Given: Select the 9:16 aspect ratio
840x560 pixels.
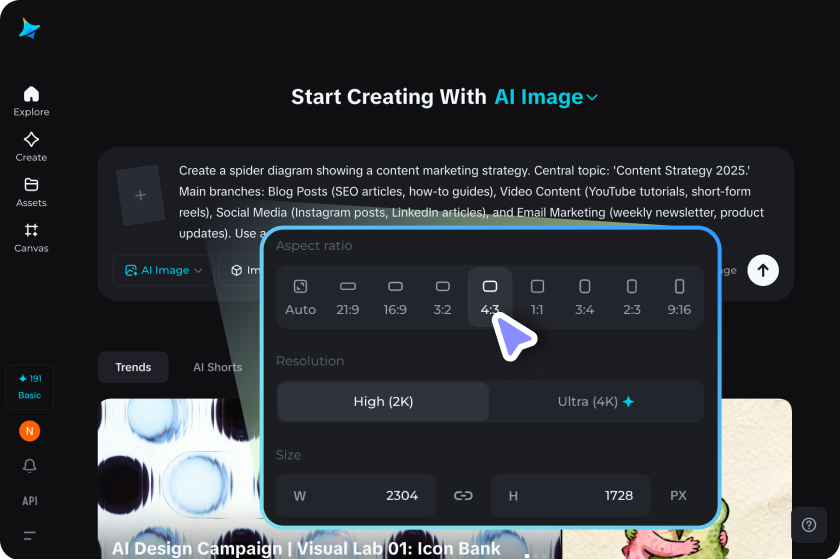Looking at the screenshot, I should pyautogui.click(x=679, y=297).
